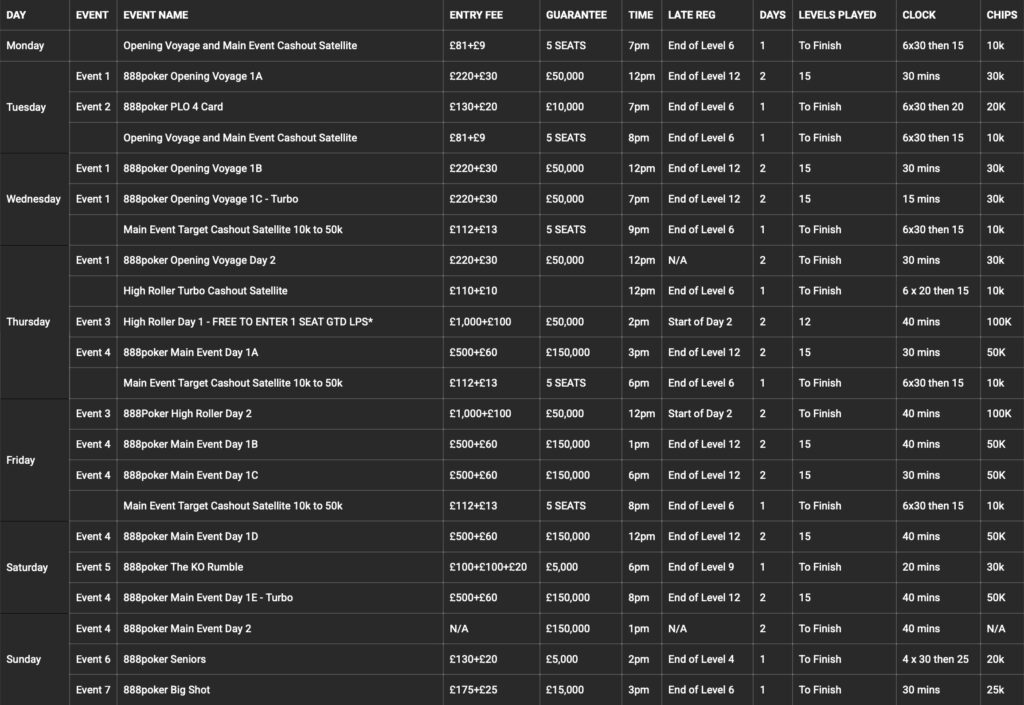Click the LEVELS PLAYED column header
Screen dimensions: 1024x705
pyautogui.click(x=837, y=15)
